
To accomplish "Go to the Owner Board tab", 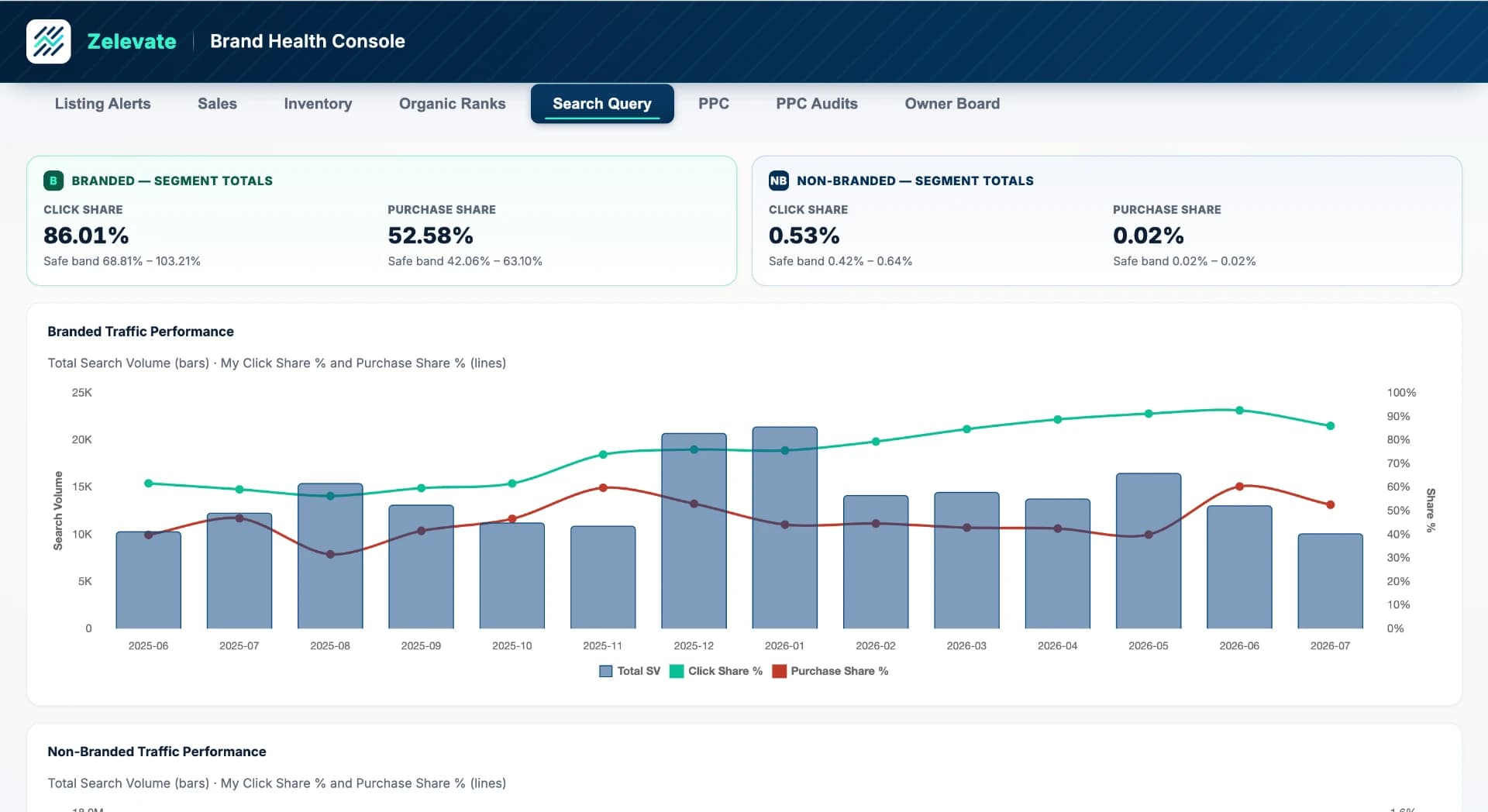I will [x=952, y=104].
